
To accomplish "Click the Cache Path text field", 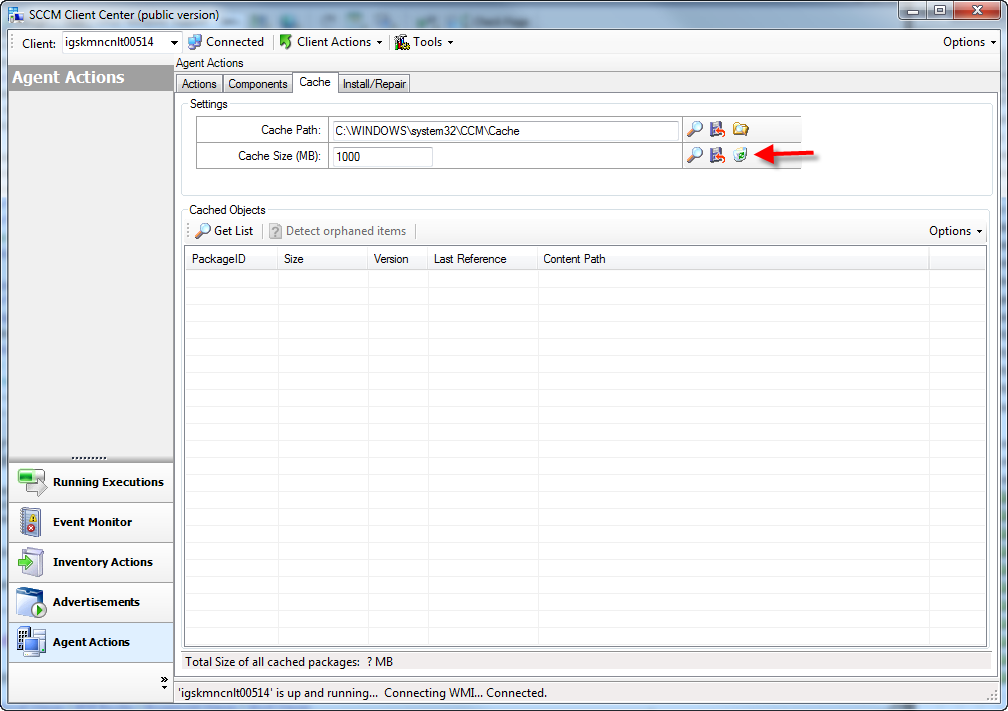I will pos(505,130).
